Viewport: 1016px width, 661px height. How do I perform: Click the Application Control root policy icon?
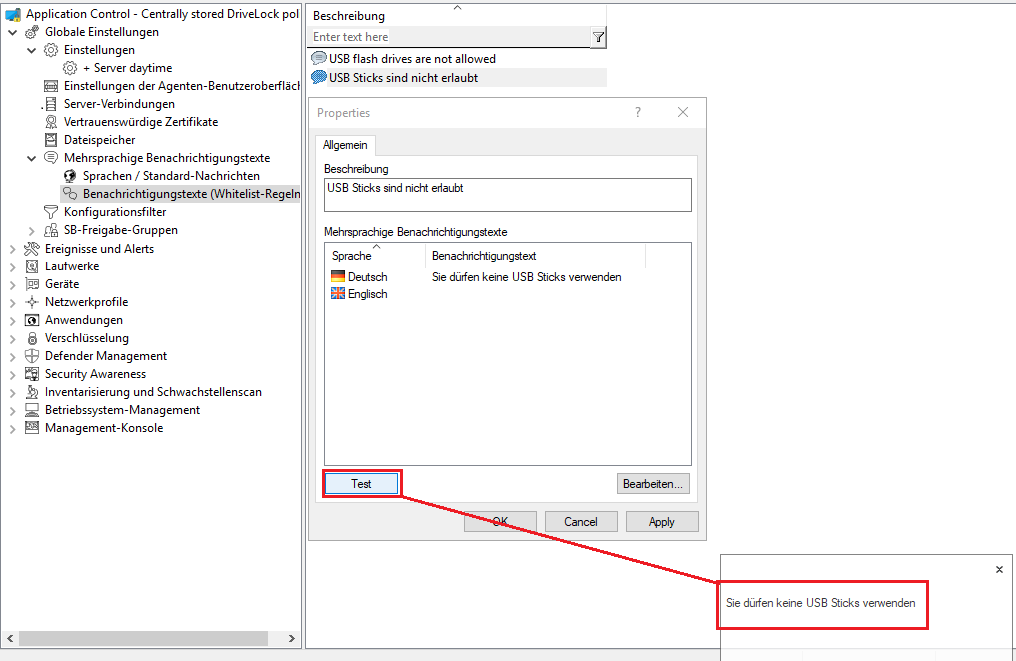(x=13, y=14)
